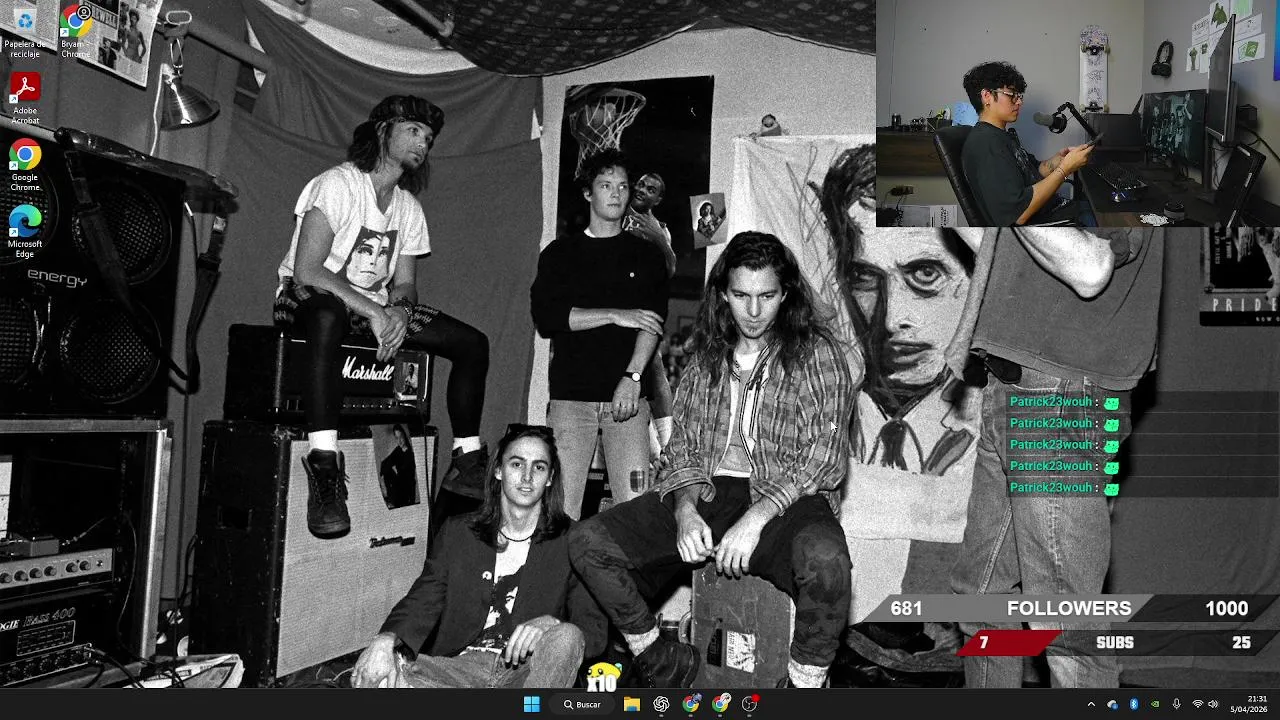The width and height of the screenshot is (1280, 720).
Task: Select the Adobe Acrobat desktop shortcut
Action: [x=24, y=99]
